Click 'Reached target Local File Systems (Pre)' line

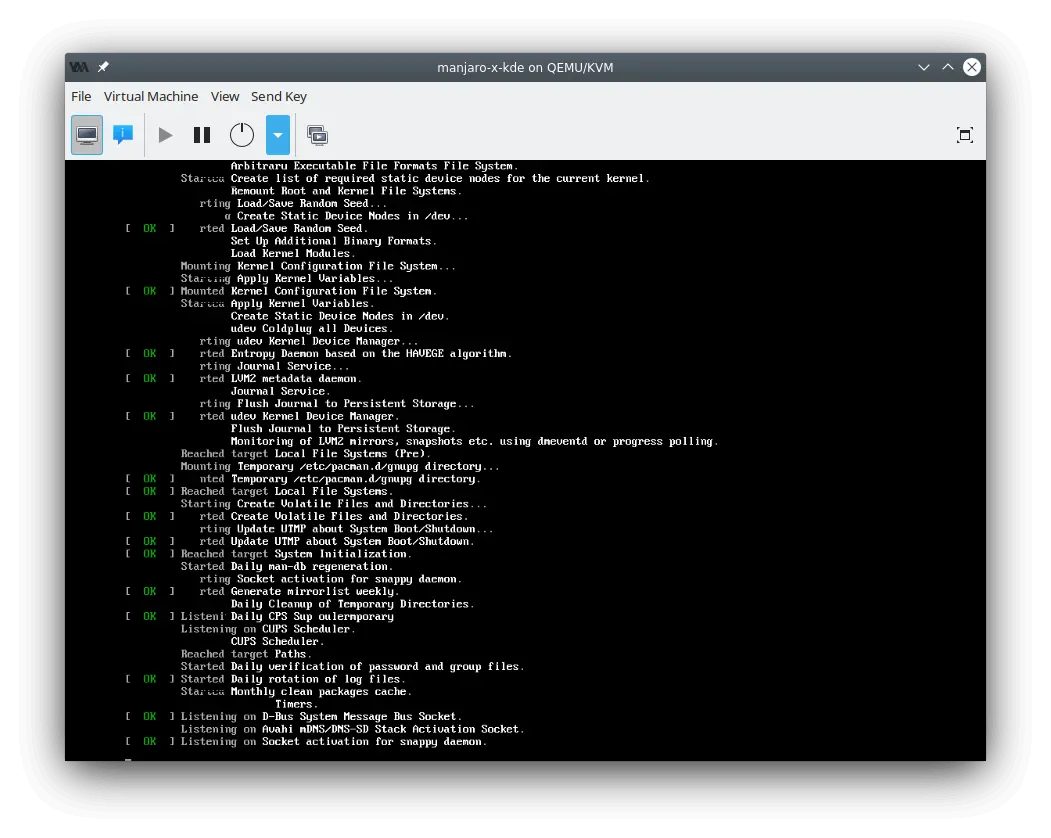[305, 454]
